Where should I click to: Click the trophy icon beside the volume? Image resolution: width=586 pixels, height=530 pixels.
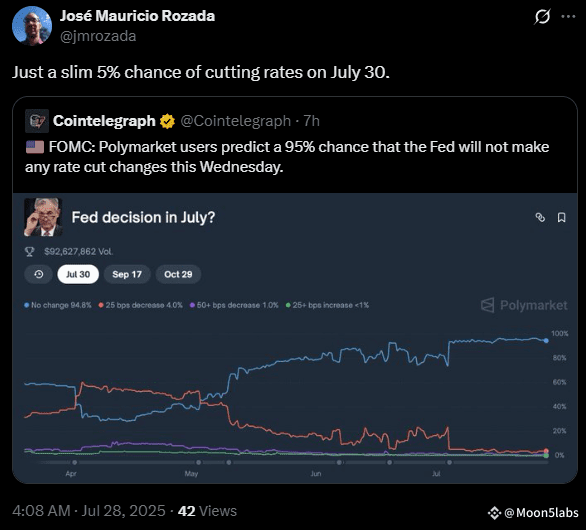click(x=29, y=252)
